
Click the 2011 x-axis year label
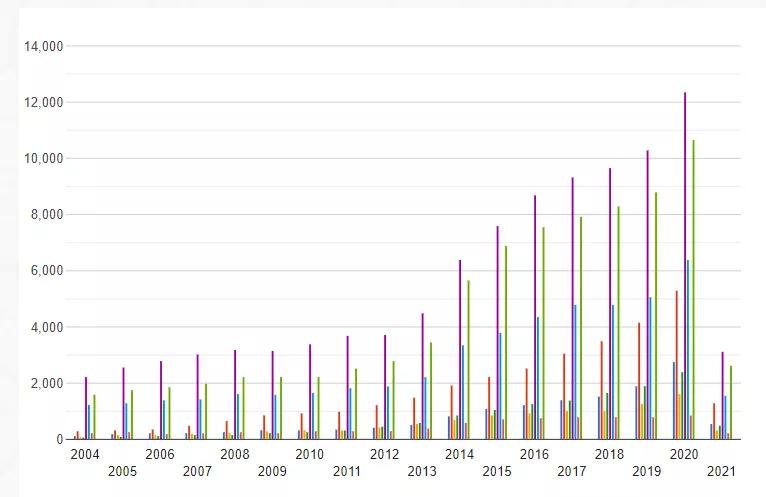point(347,472)
